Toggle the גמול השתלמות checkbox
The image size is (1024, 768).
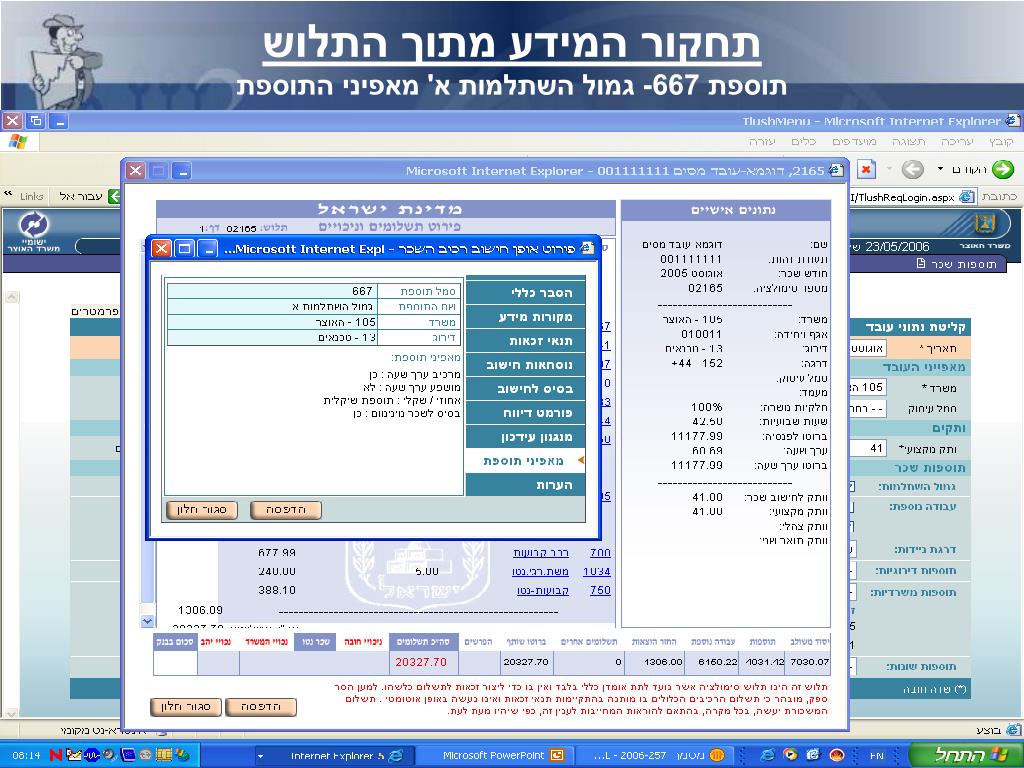(x=852, y=487)
